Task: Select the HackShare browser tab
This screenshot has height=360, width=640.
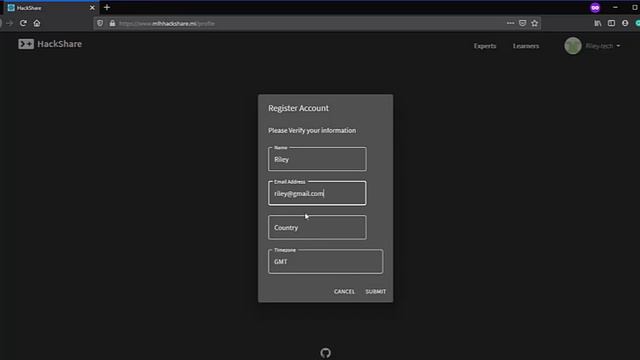Action: 51,8
